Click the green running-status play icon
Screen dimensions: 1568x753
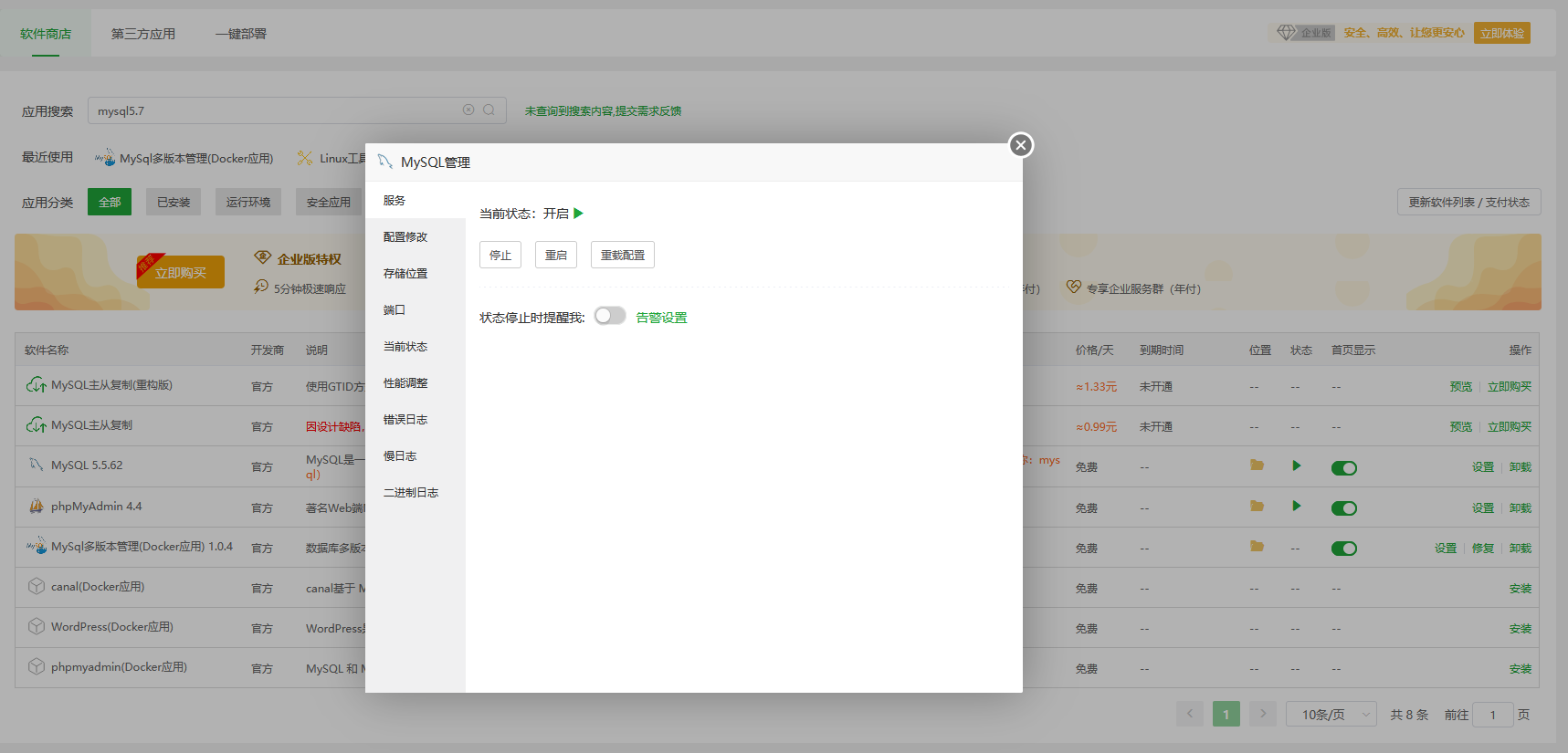pyautogui.click(x=578, y=214)
